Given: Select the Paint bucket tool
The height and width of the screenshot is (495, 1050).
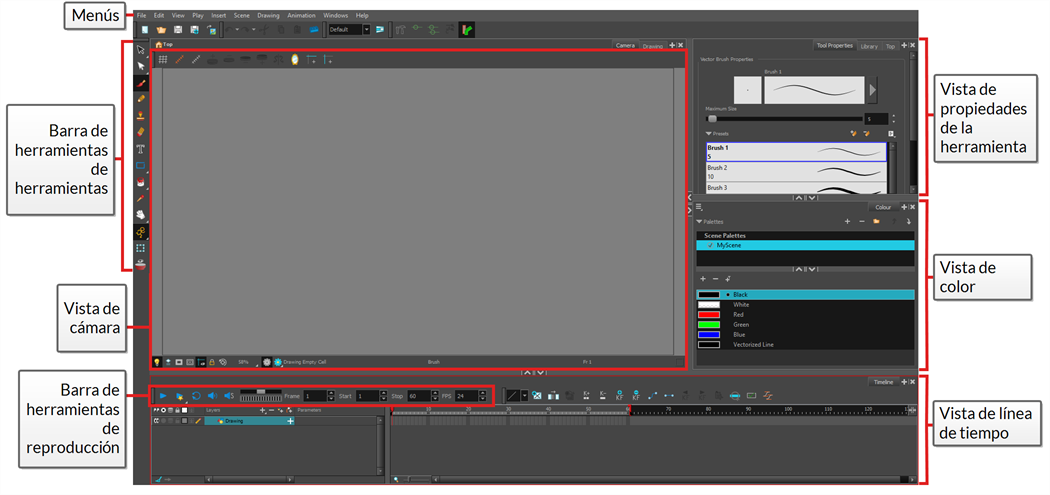Looking at the screenshot, I should click(x=141, y=182).
